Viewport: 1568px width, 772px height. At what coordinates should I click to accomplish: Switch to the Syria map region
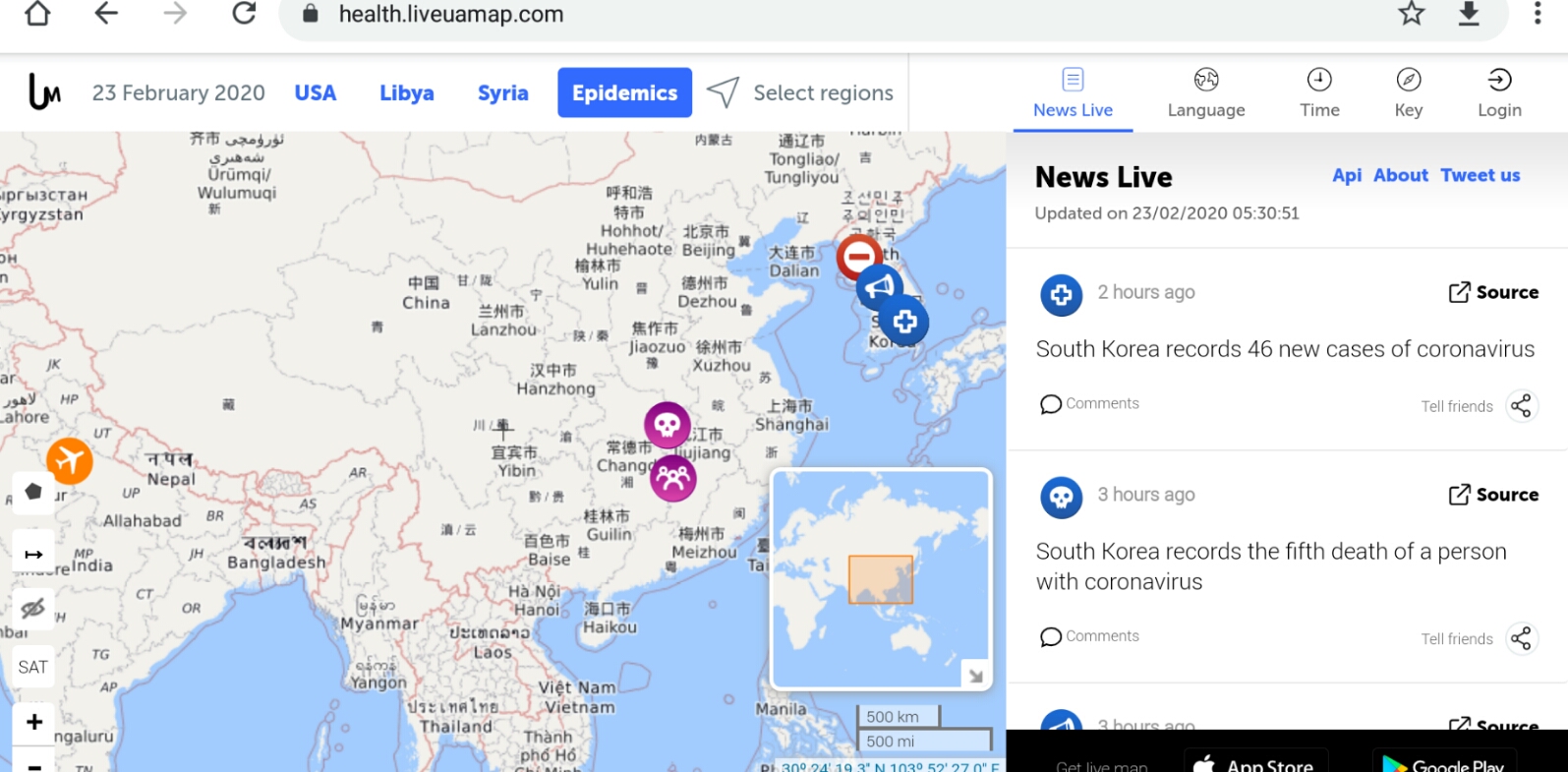503,92
